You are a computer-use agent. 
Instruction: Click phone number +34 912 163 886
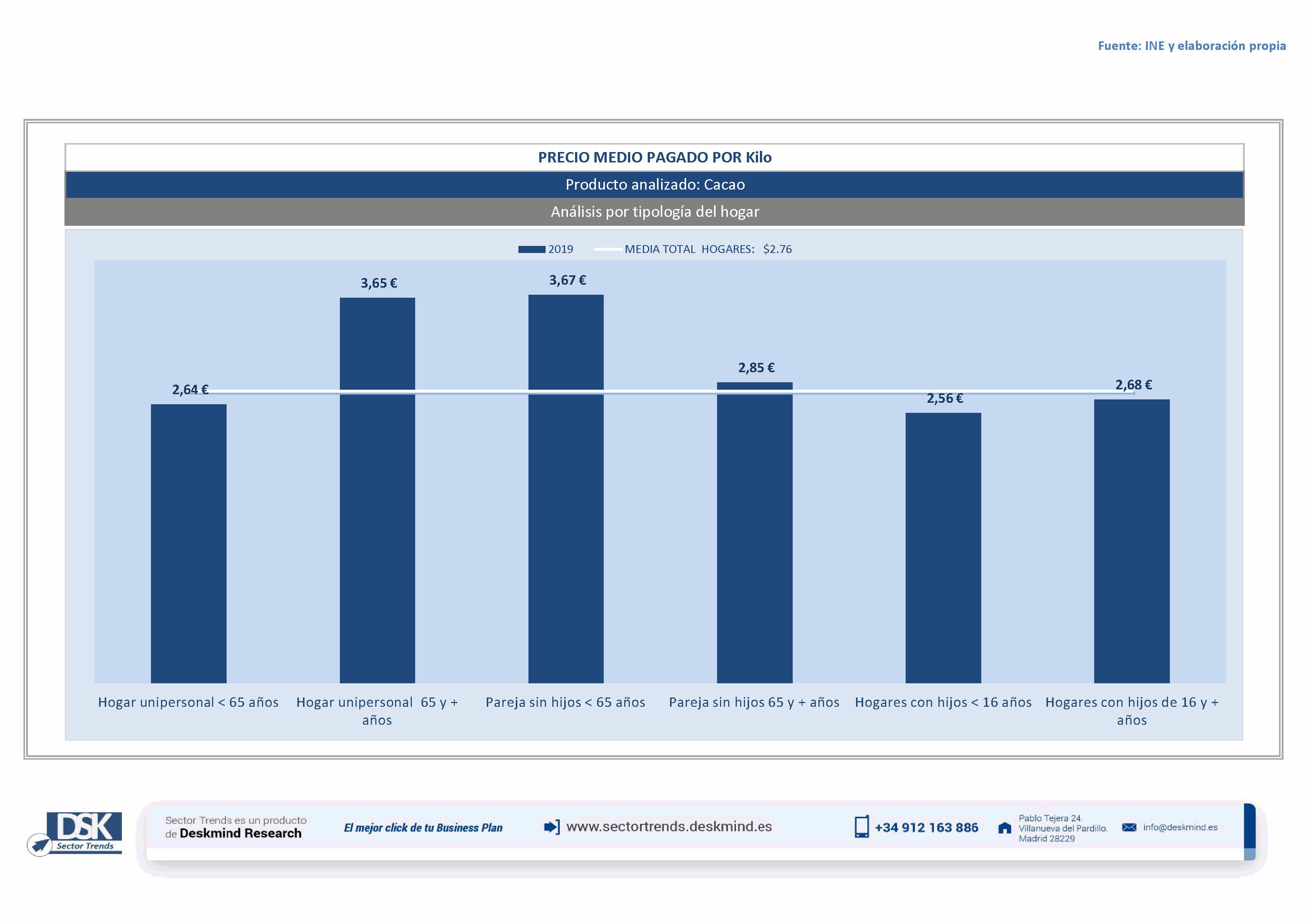(x=926, y=828)
